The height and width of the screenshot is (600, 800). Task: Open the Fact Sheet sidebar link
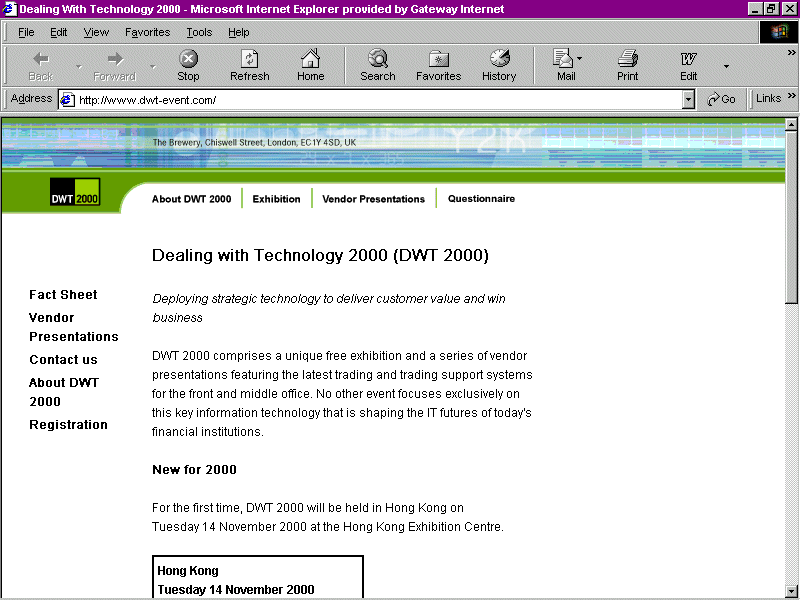click(63, 294)
